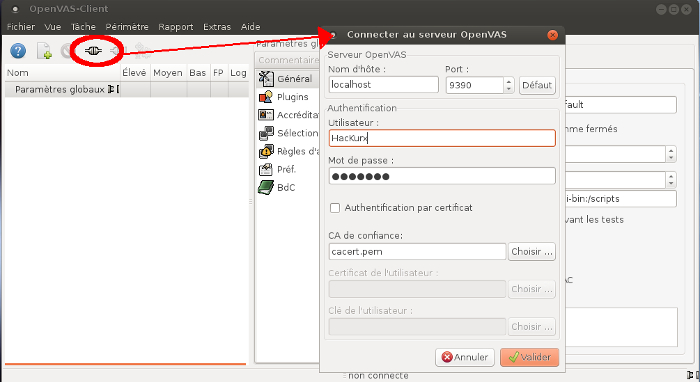700x382 pixels.
Task: Click the background field ending in i-bin:/scripts
Action: pos(621,199)
